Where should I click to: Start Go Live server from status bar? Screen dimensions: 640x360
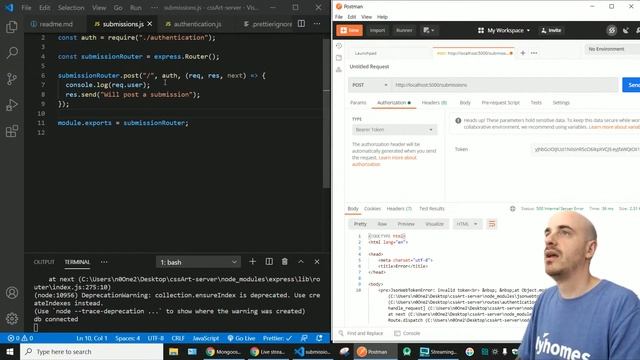click(241, 338)
